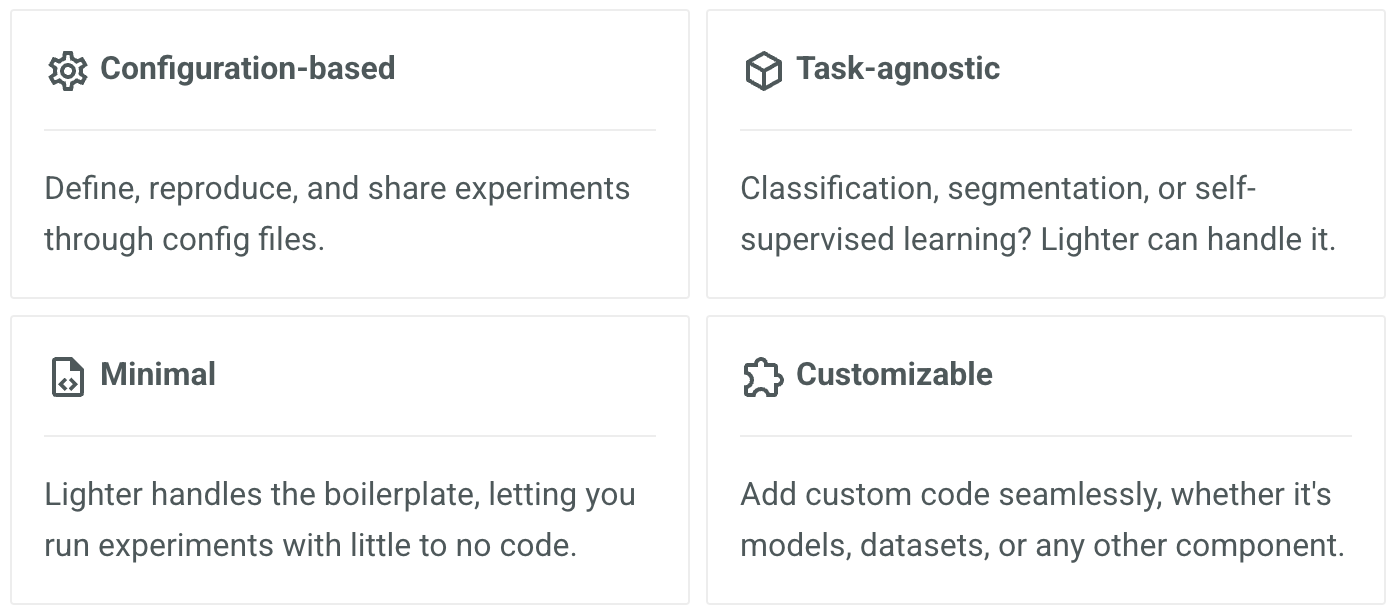Click the text 'Define, reproduce, and share experiments'
This screenshot has width=1396, height=616.
tap(337, 189)
